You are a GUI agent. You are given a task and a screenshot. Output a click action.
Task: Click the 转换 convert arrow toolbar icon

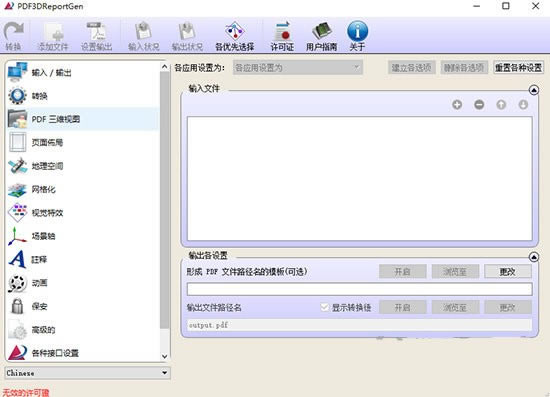pyautogui.click(x=14, y=35)
